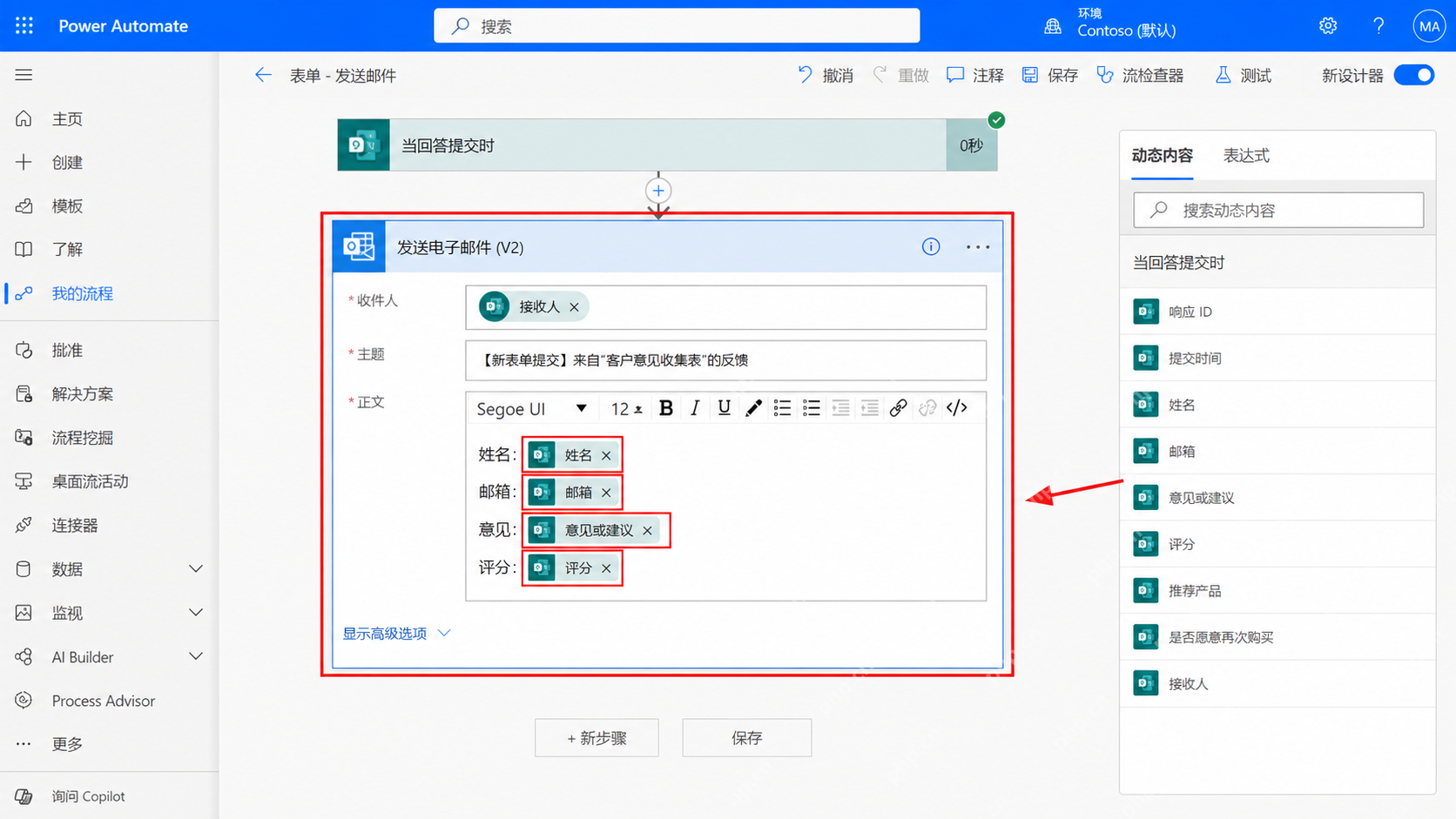This screenshot has width=1456, height=819.
Task: Insert a bulleted list
Action: tap(782, 408)
